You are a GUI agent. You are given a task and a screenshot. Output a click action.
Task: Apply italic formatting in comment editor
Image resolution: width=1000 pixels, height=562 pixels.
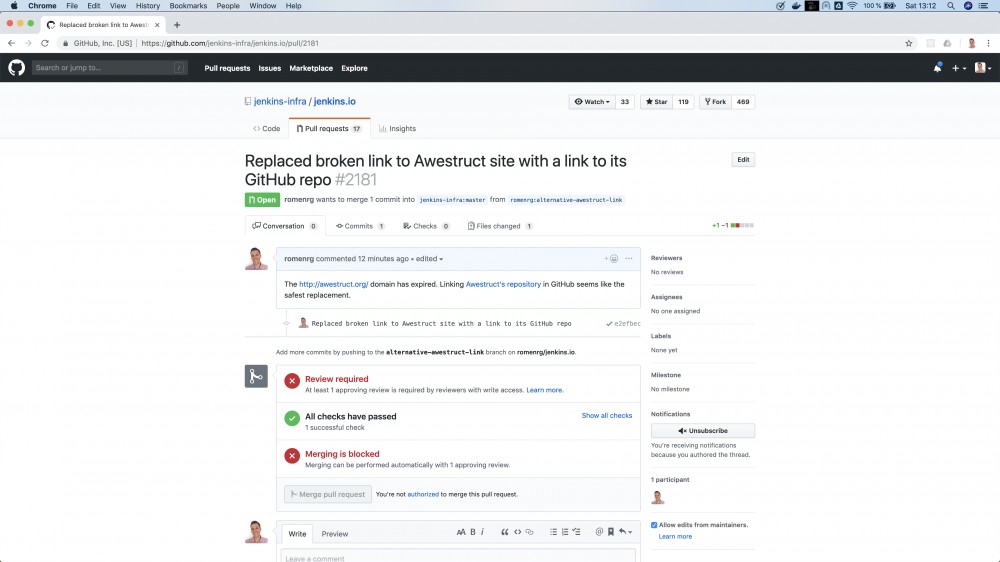(x=482, y=532)
